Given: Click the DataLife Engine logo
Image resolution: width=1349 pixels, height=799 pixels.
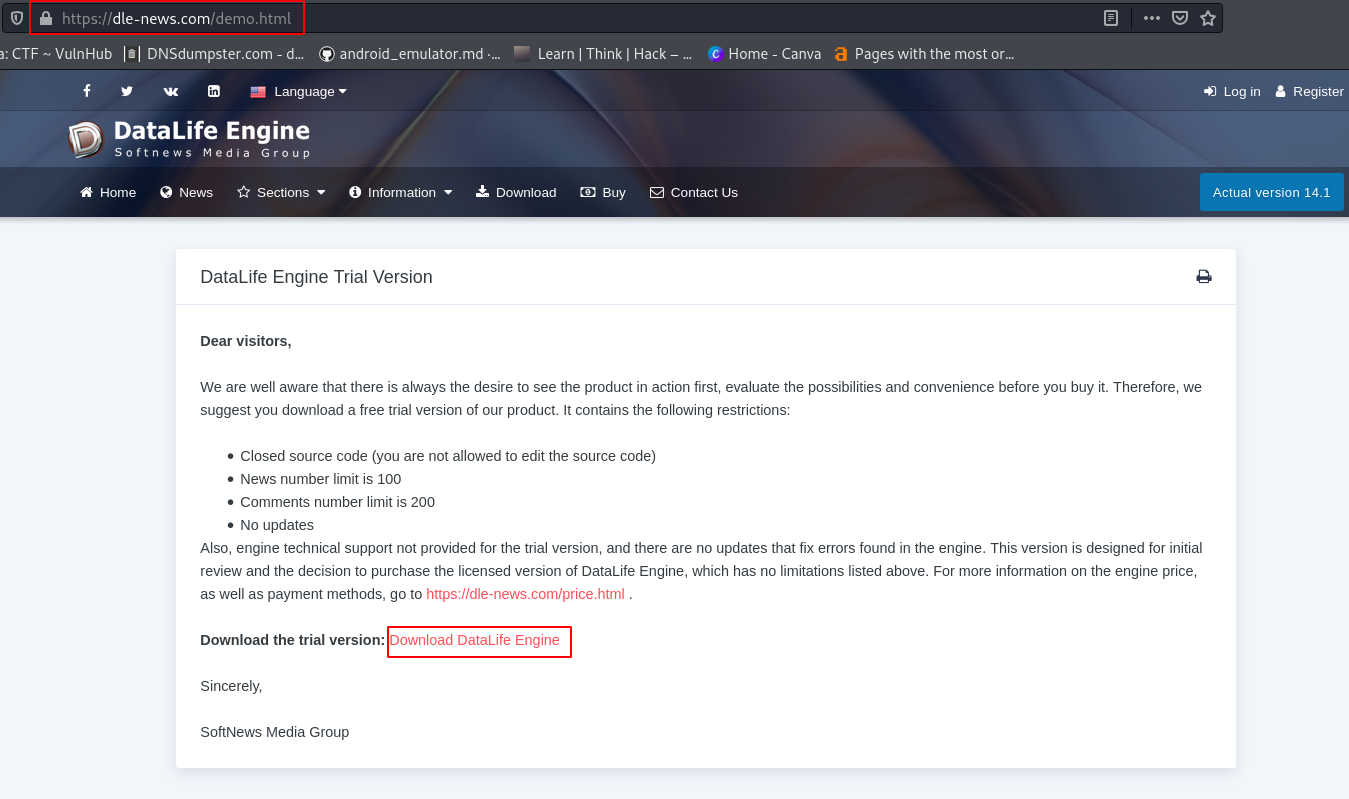Looking at the screenshot, I should [189, 138].
